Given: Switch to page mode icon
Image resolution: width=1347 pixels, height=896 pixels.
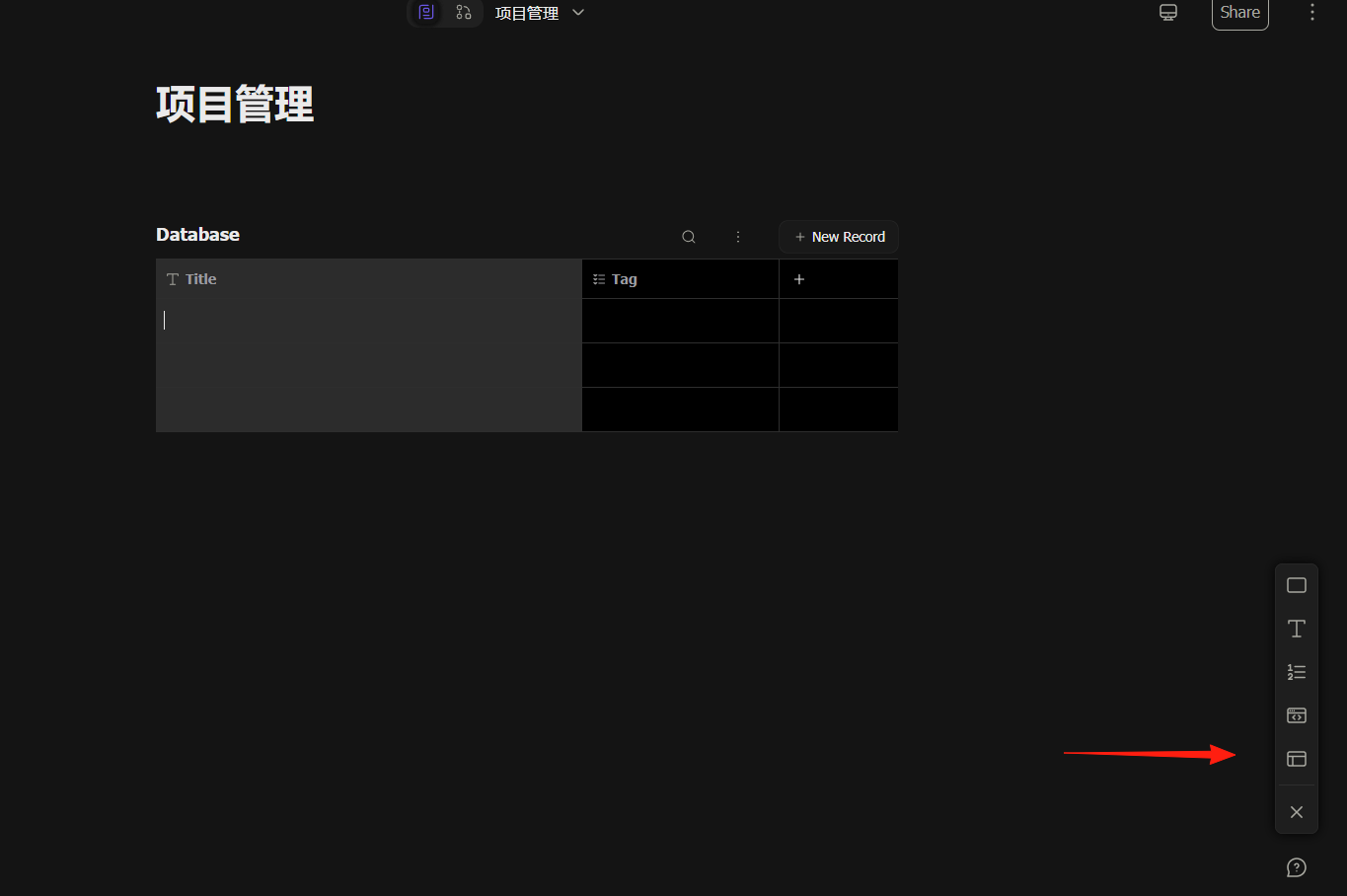Looking at the screenshot, I should coord(426,13).
